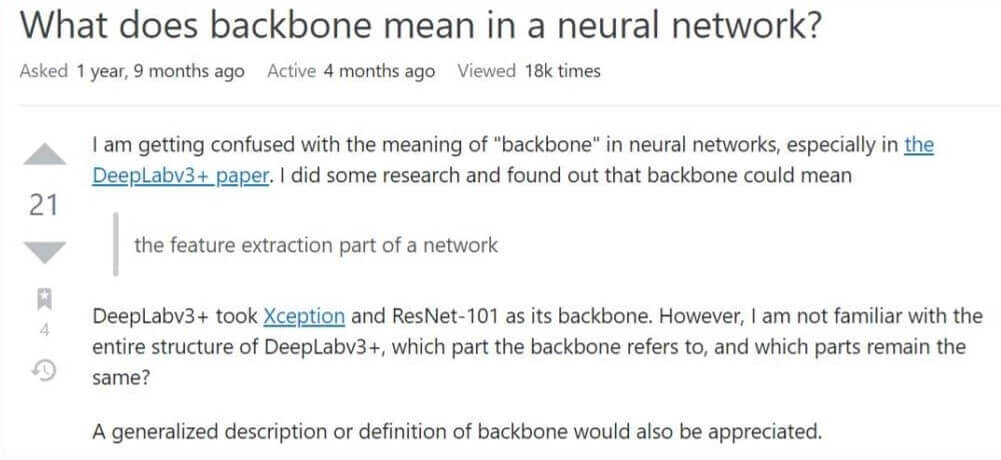Click the generalized description sentence
This screenshot has height=460, width=1001.
[x=456, y=432]
